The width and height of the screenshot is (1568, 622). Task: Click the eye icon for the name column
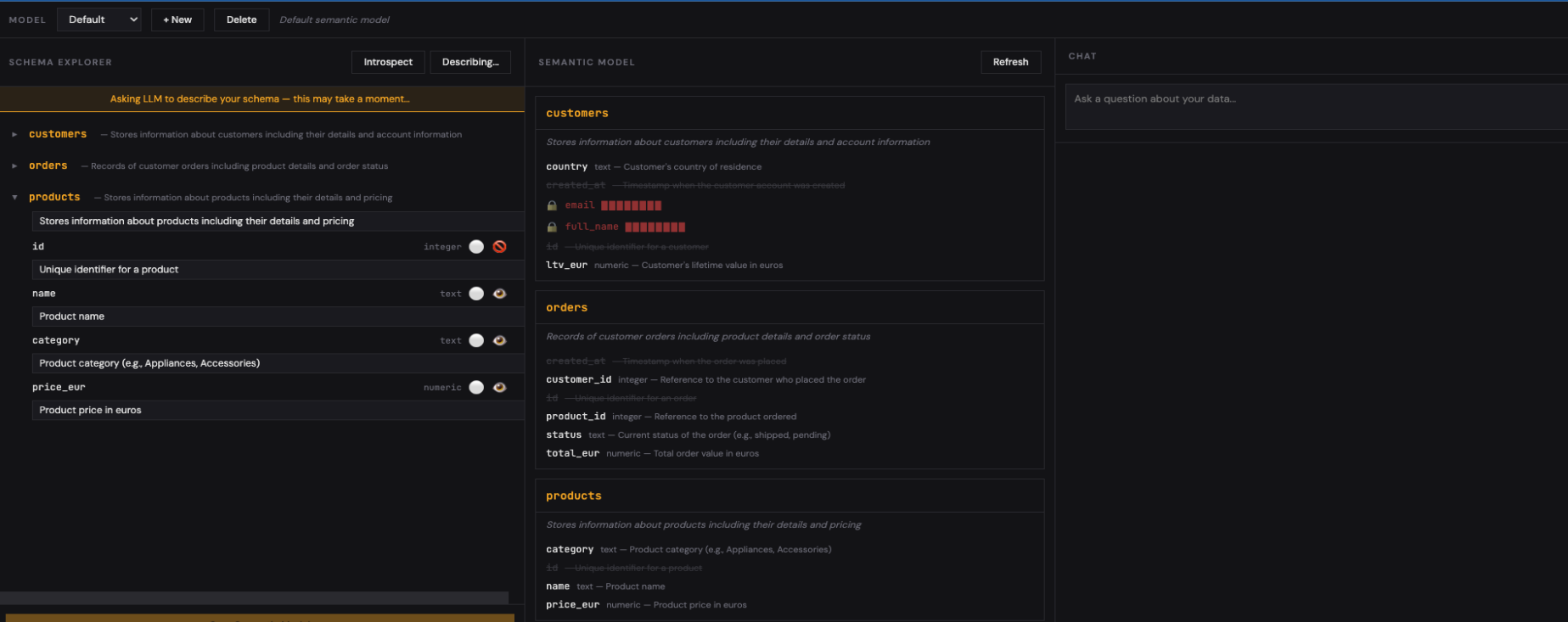point(500,294)
